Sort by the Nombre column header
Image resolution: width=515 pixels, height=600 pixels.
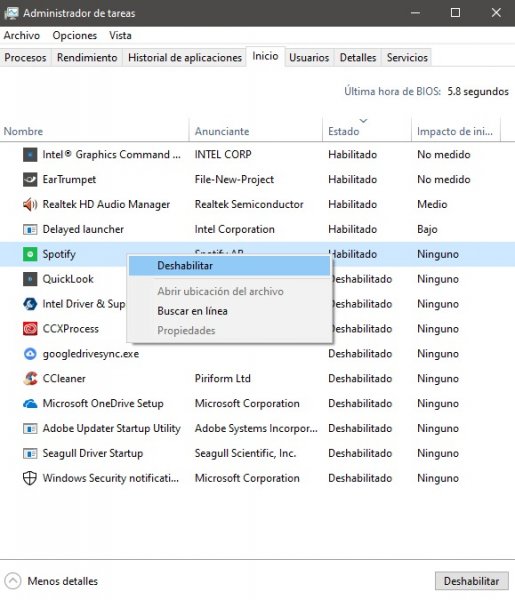(x=95, y=131)
